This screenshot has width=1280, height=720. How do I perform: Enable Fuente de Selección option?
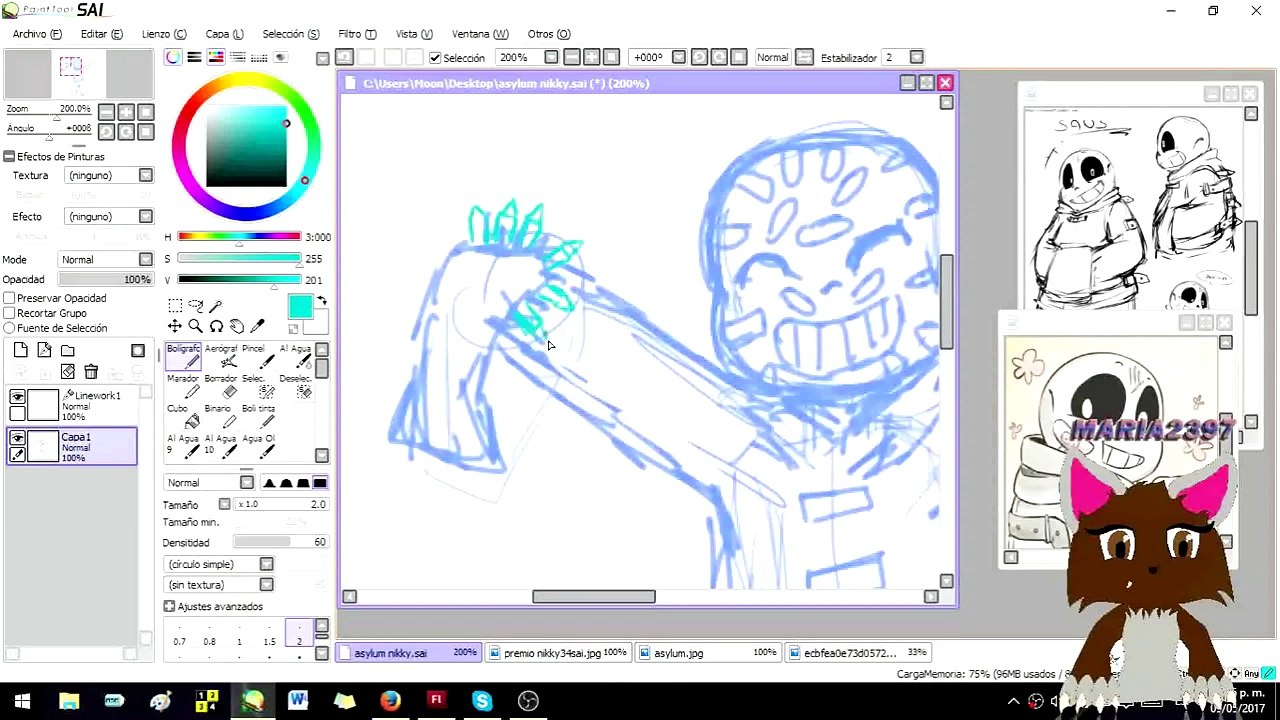coord(9,328)
